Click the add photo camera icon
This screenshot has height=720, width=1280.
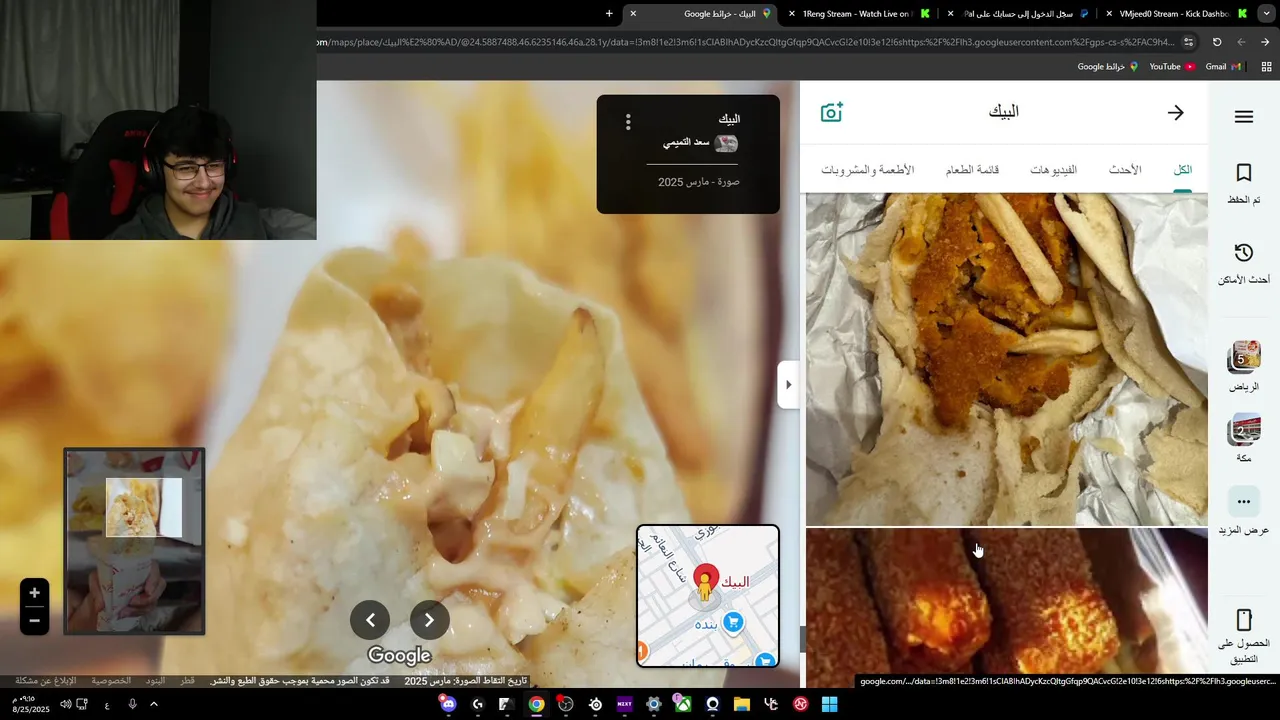point(832,112)
